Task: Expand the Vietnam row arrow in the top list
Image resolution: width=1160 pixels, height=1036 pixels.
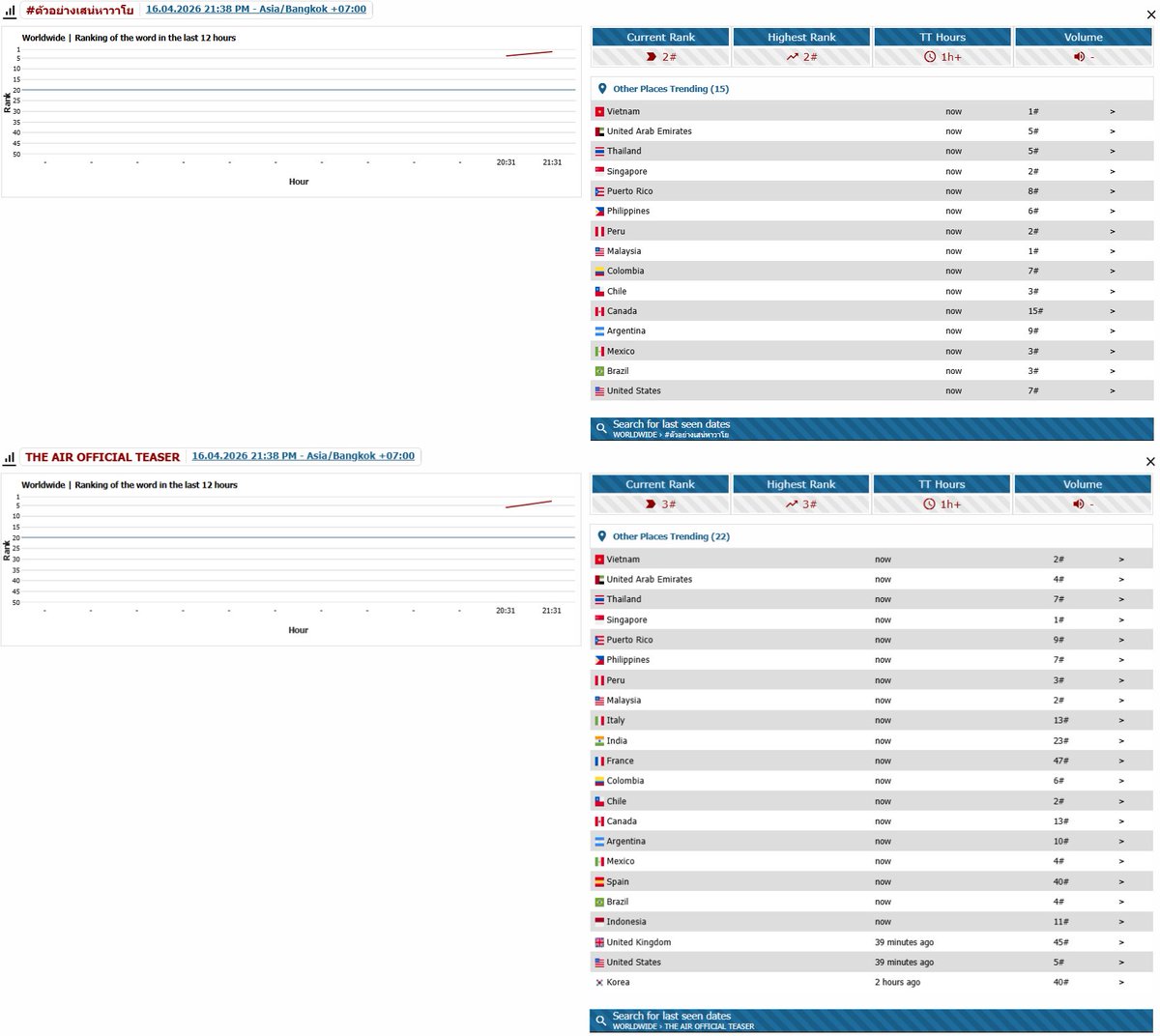Action: tap(1113, 111)
